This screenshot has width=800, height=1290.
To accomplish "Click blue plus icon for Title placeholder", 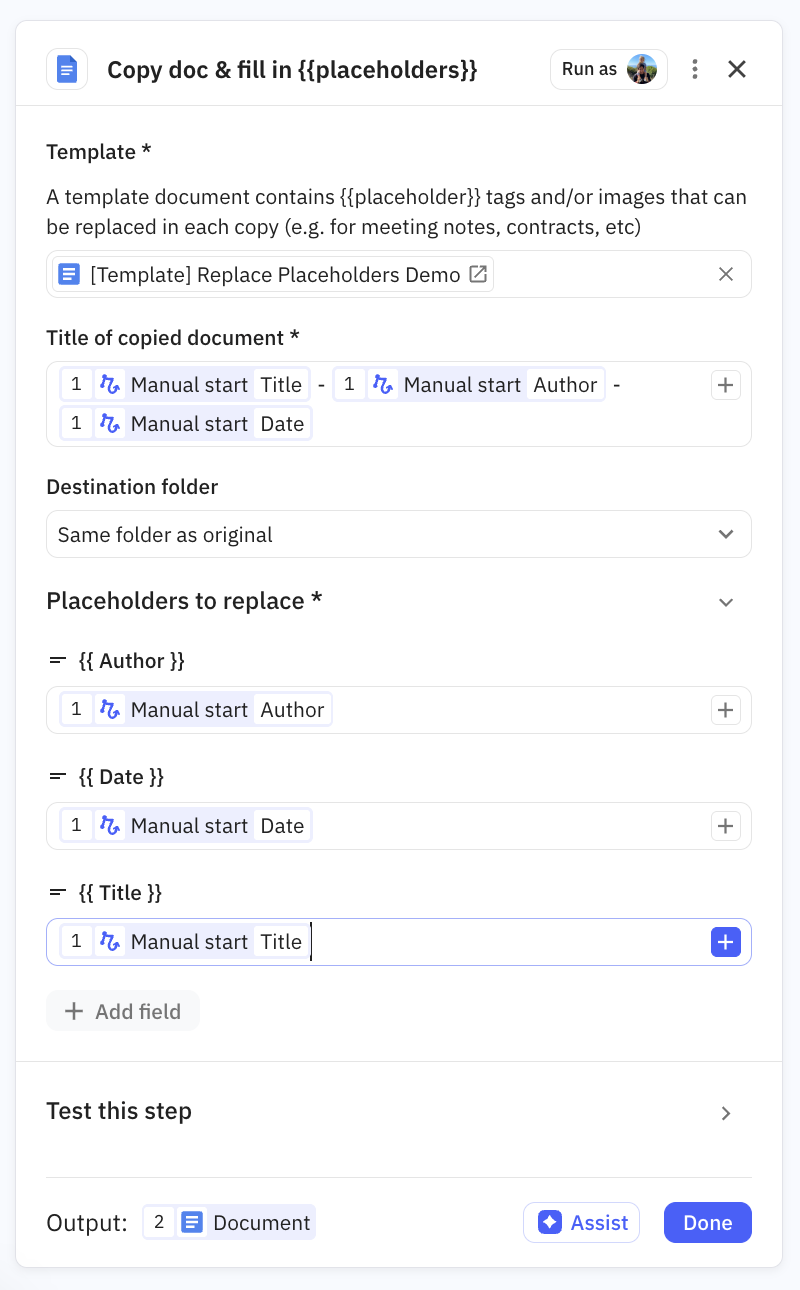I will click(x=726, y=942).
